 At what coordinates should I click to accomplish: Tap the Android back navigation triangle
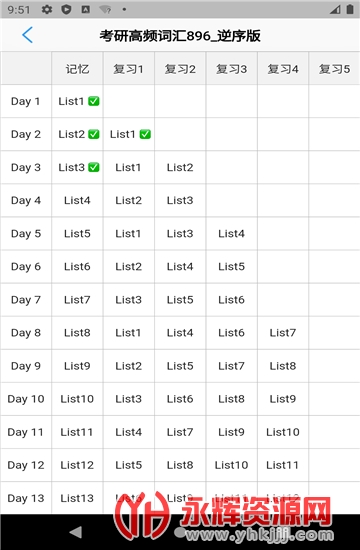pos(75,532)
